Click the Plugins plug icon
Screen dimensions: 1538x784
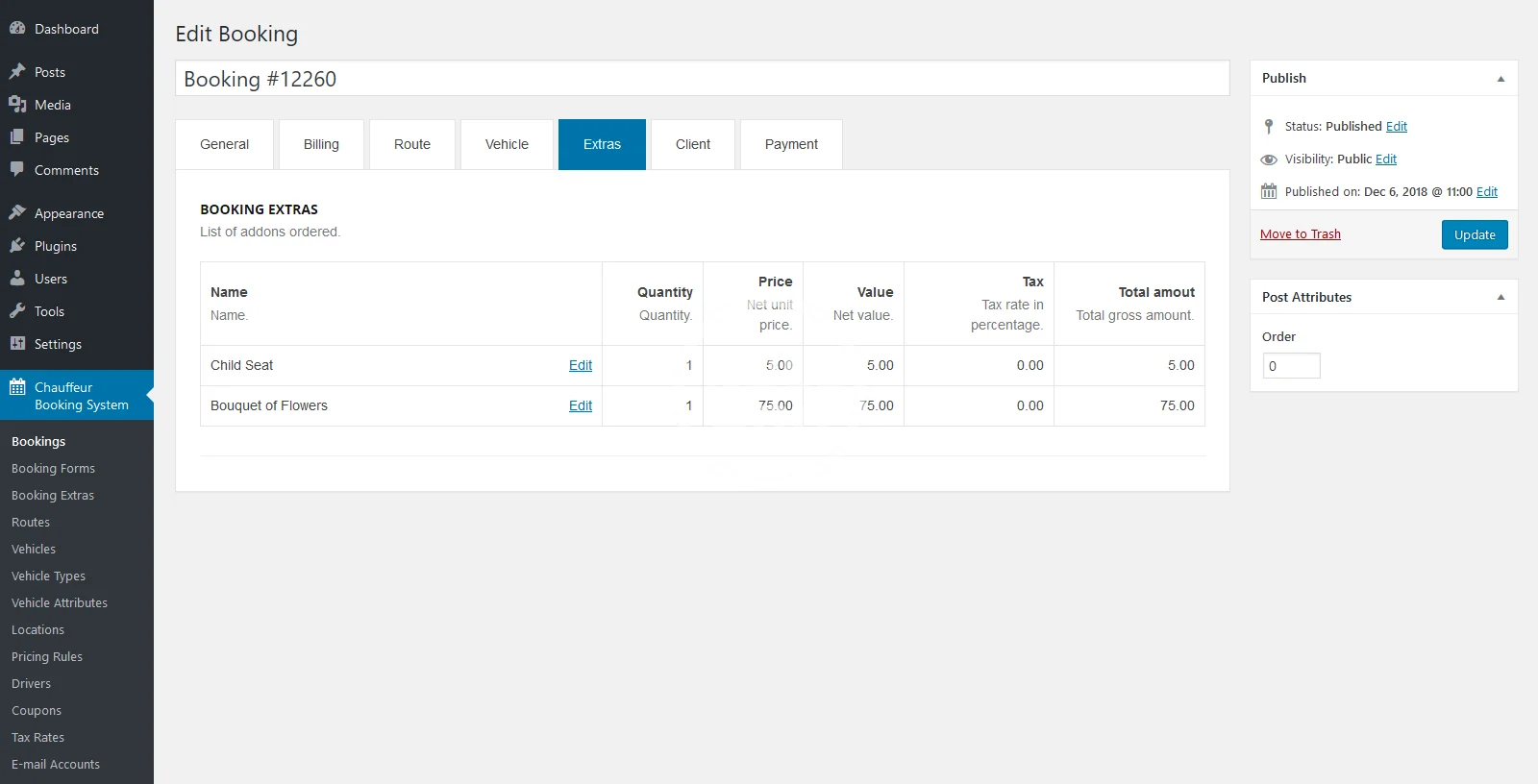17,246
